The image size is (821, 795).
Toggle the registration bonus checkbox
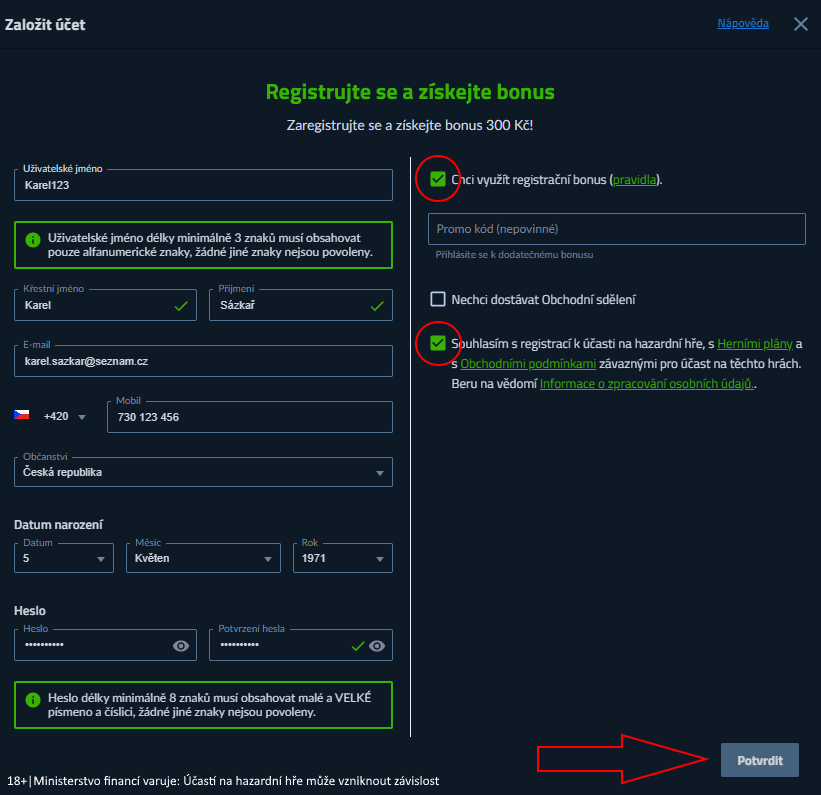pos(438,179)
